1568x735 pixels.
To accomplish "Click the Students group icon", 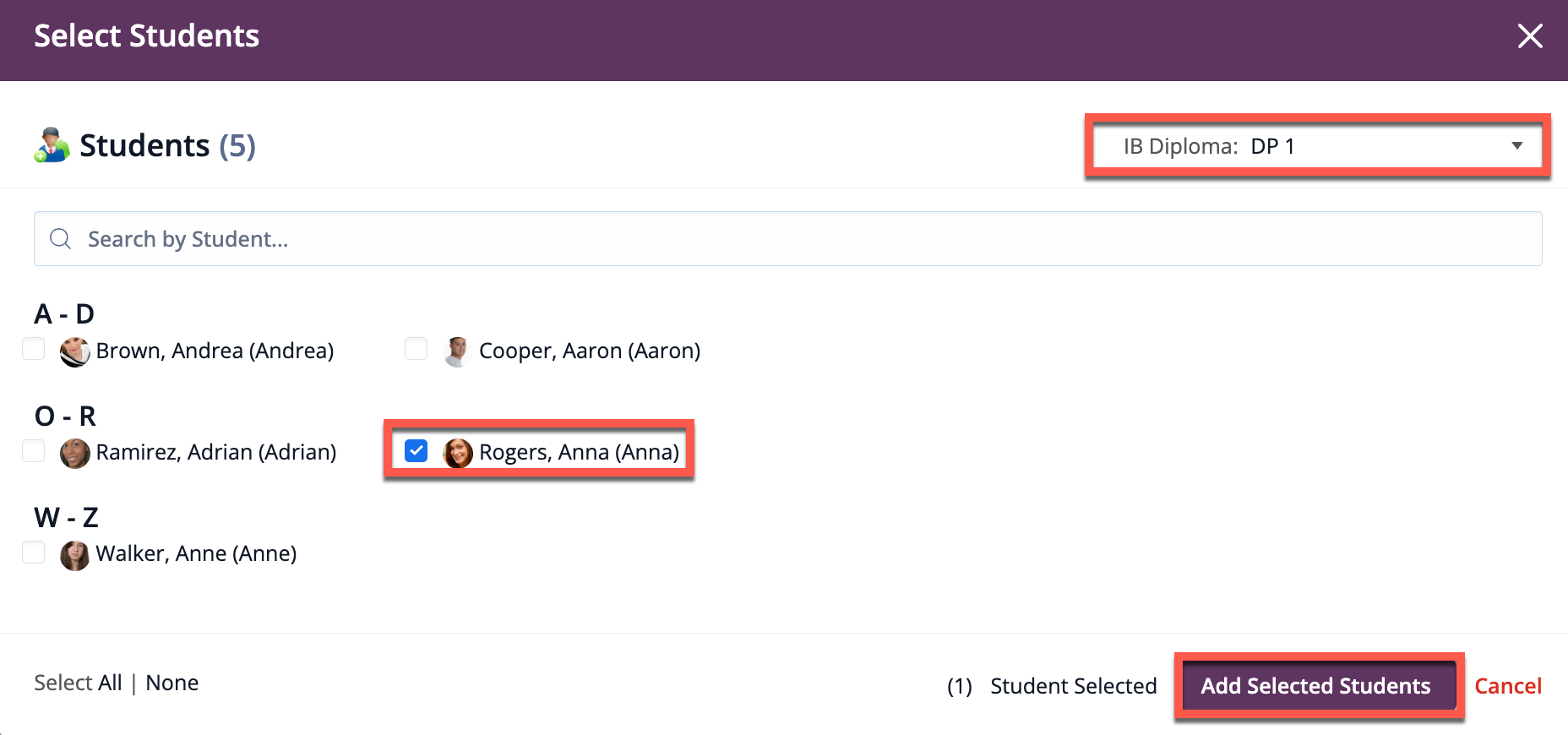I will (x=52, y=145).
